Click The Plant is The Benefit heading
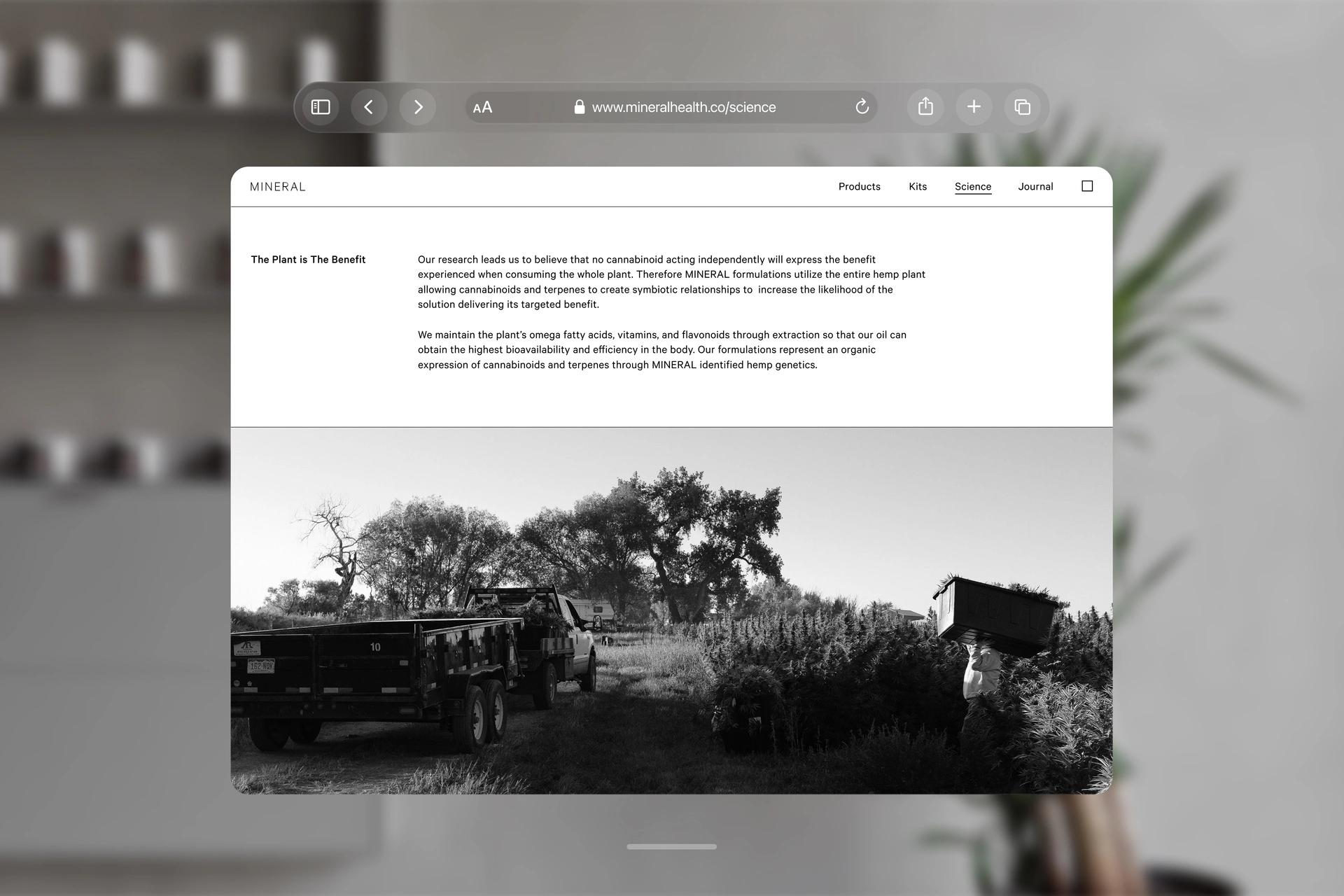This screenshot has width=1344, height=896. pos(308,260)
